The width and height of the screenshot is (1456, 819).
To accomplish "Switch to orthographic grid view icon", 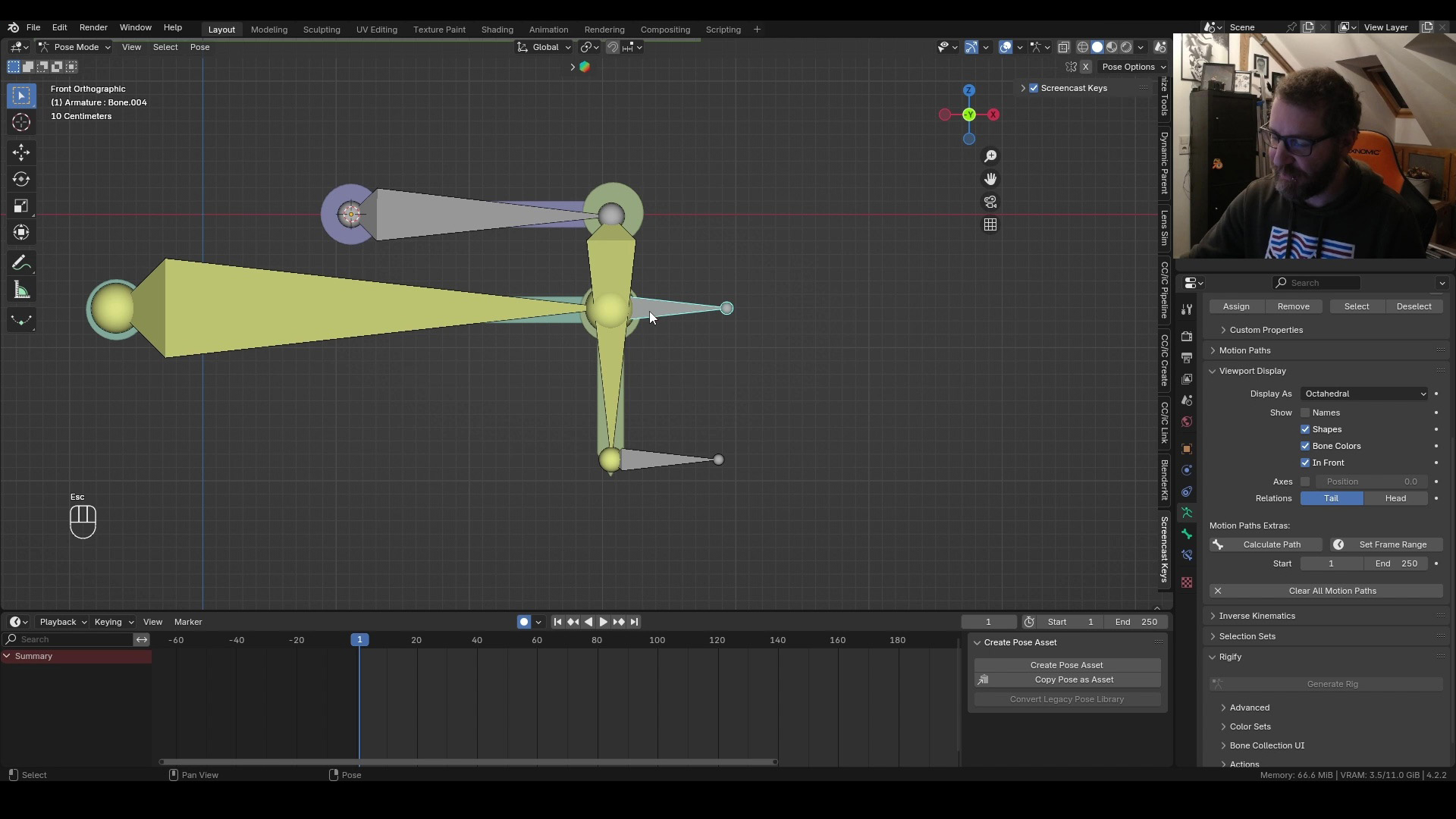I will click(x=990, y=224).
